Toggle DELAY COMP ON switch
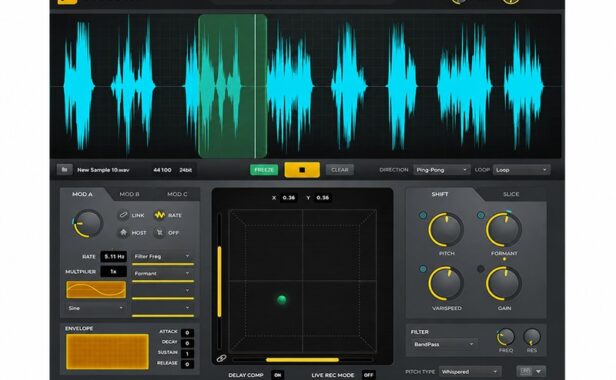Image resolution: width=616 pixels, height=380 pixels. coord(277,375)
